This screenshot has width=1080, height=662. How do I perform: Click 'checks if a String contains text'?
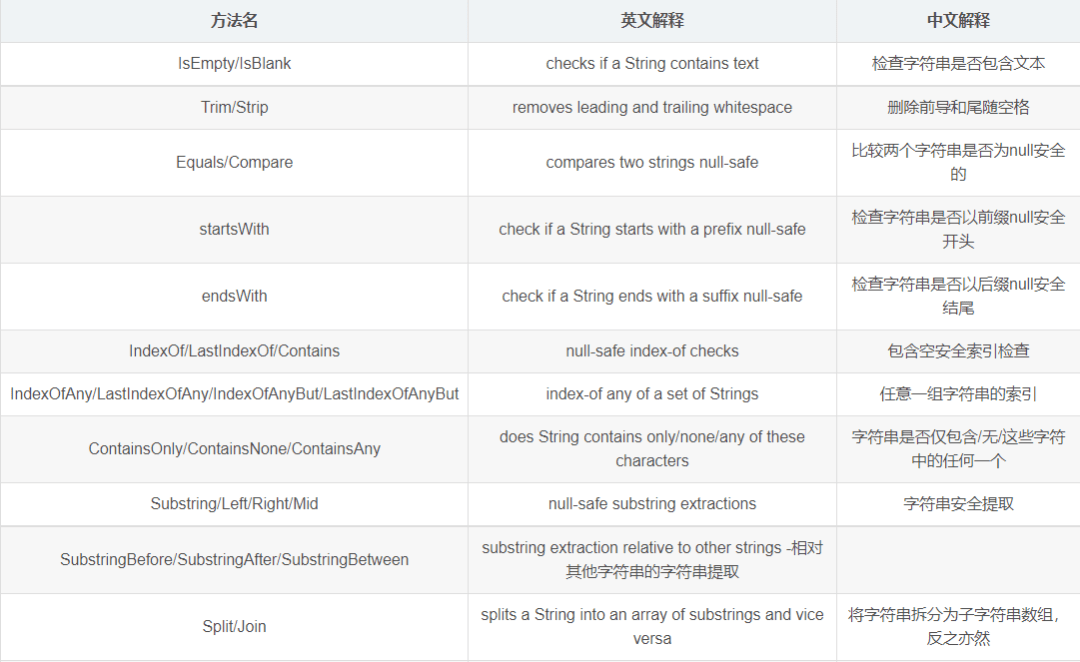point(652,63)
